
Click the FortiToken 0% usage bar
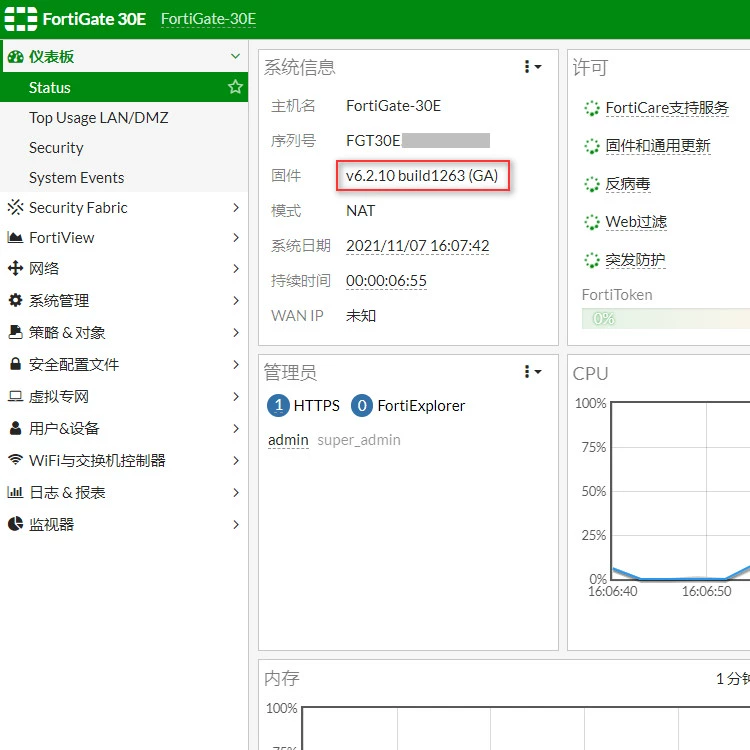point(666,319)
